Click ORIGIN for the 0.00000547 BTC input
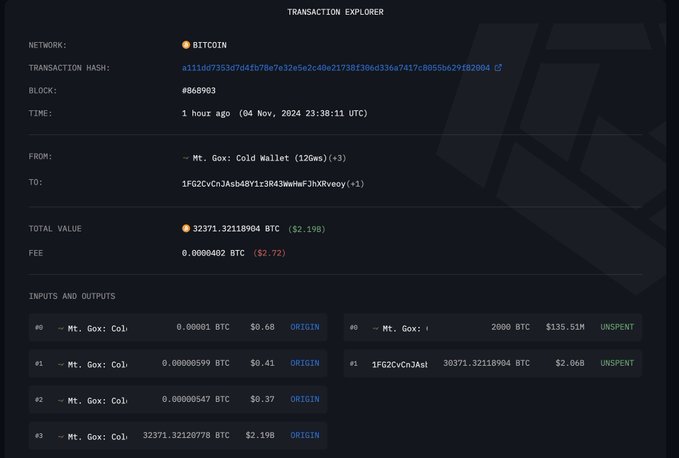Image resolution: width=679 pixels, height=458 pixels. [305, 399]
